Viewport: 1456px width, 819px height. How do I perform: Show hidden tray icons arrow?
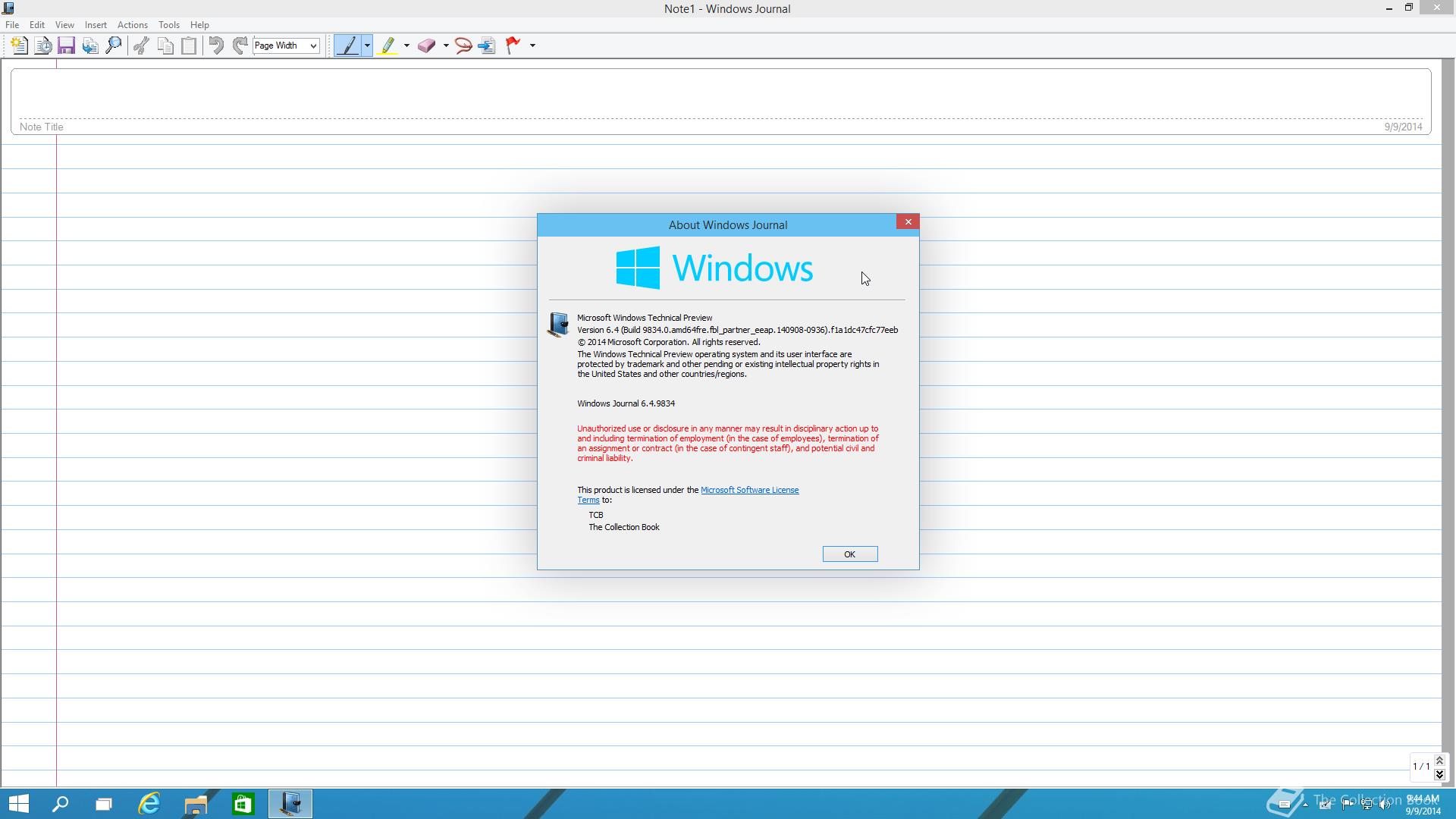click(x=1305, y=805)
